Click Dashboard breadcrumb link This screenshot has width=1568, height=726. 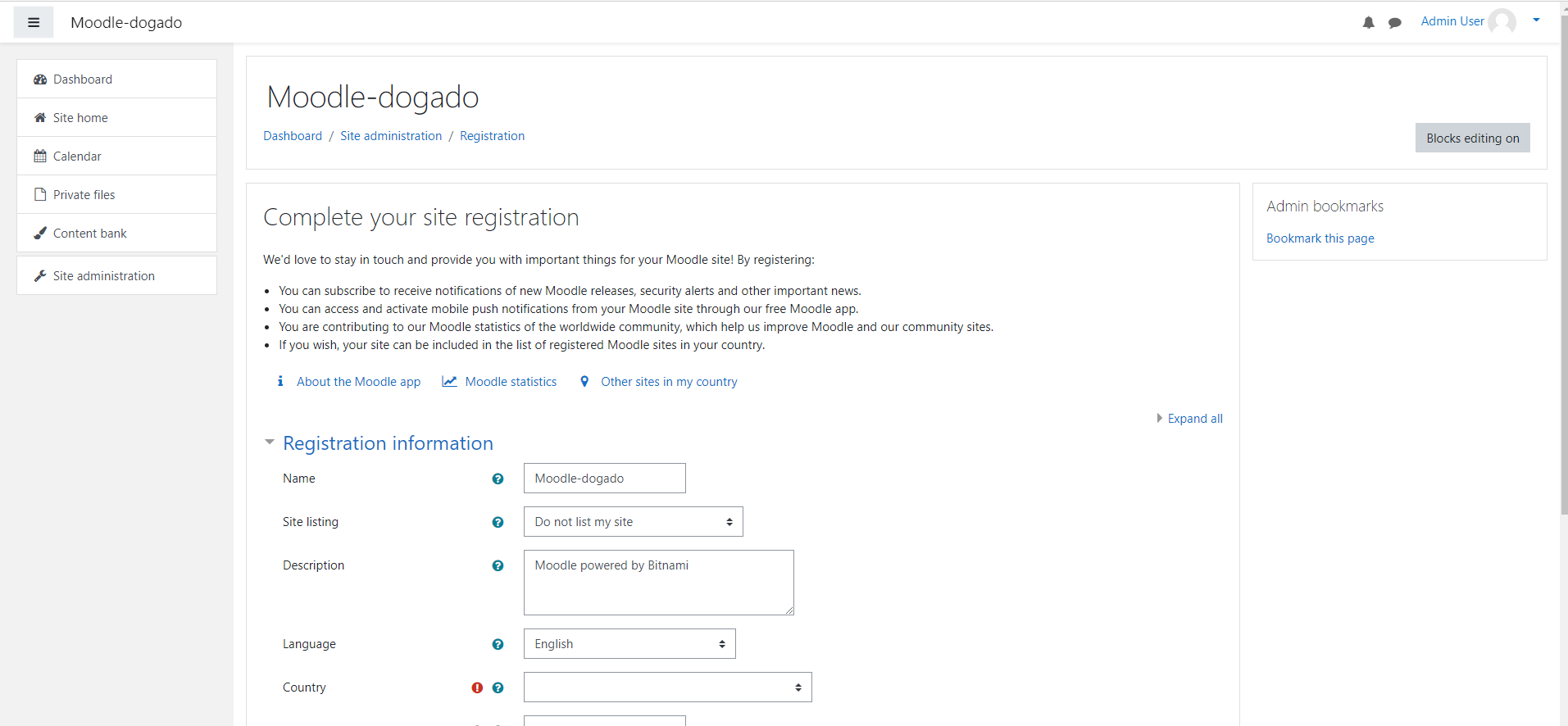coord(293,136)
